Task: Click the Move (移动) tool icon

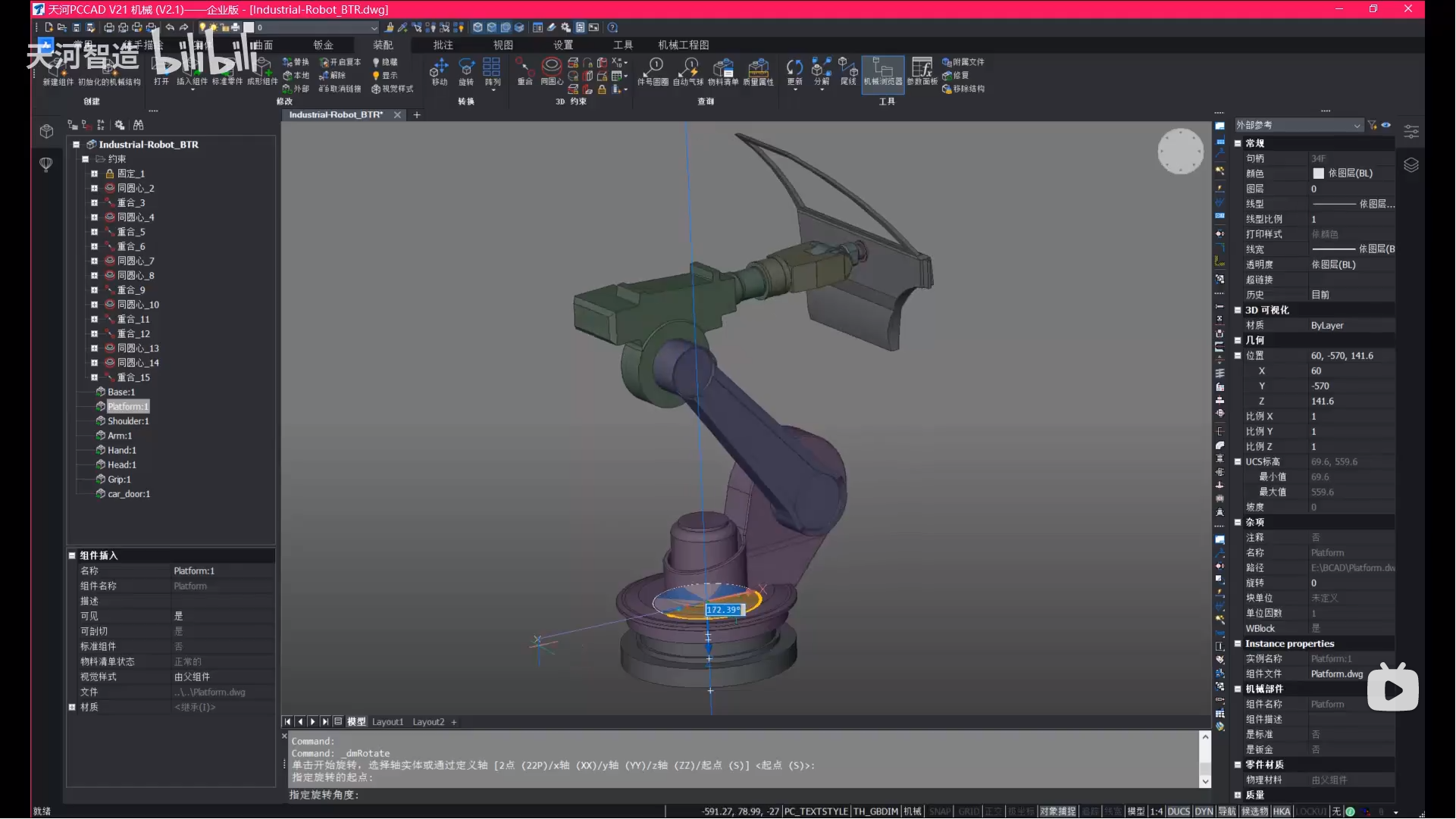Action: pyautogui.click(x=440, y=72)
